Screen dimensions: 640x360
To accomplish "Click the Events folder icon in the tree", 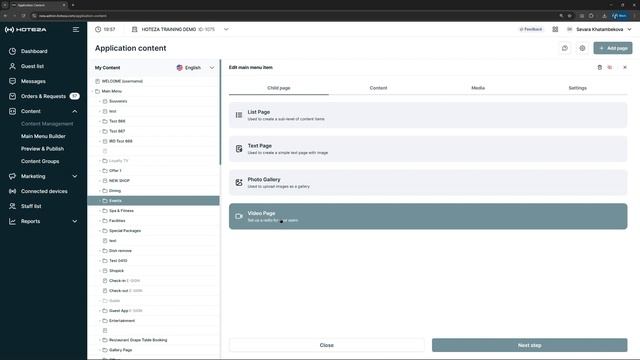I will click(x=105, y=201).
